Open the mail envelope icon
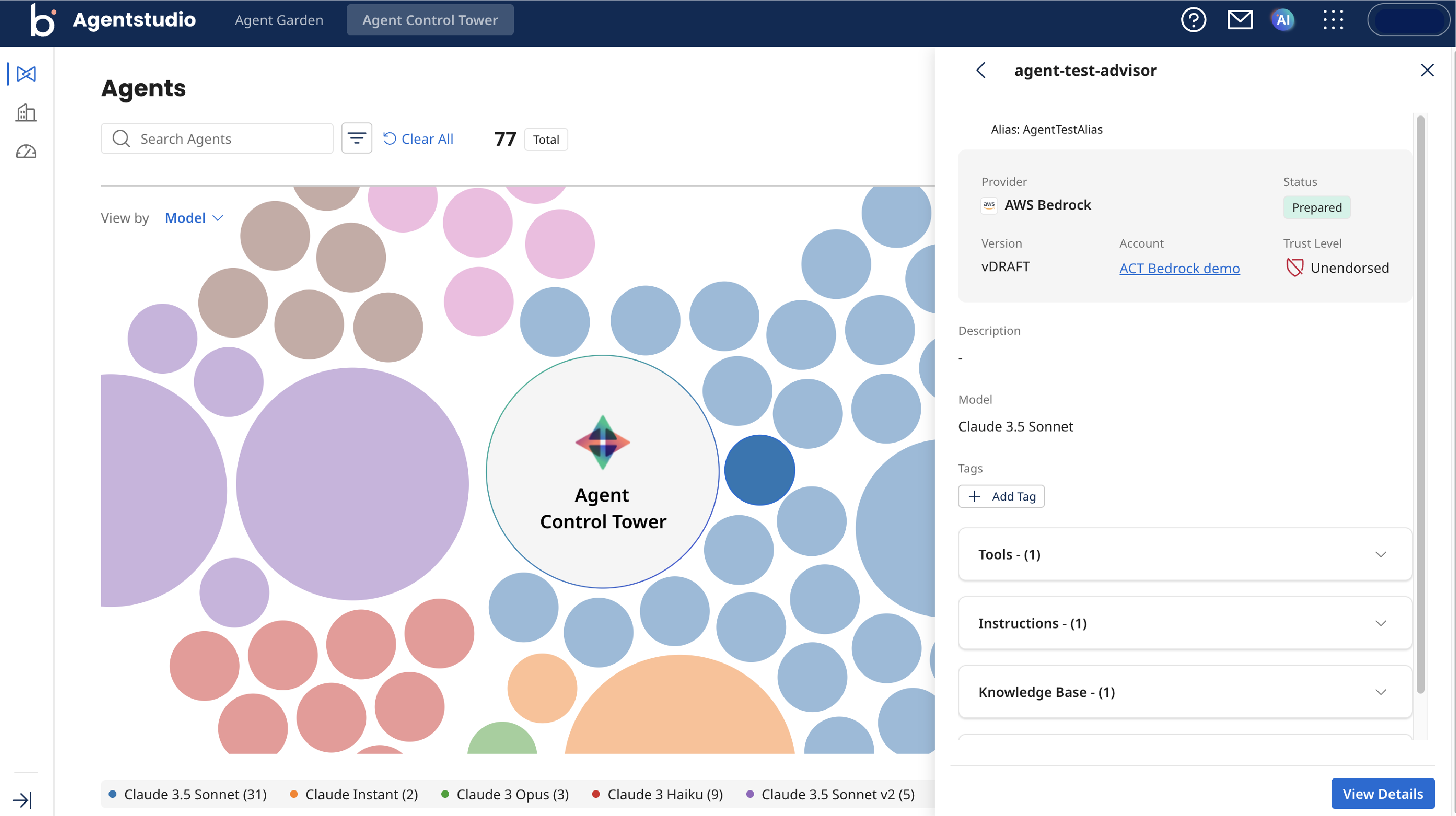Viewport: 1456px width, 816px height. point(1240,20)
